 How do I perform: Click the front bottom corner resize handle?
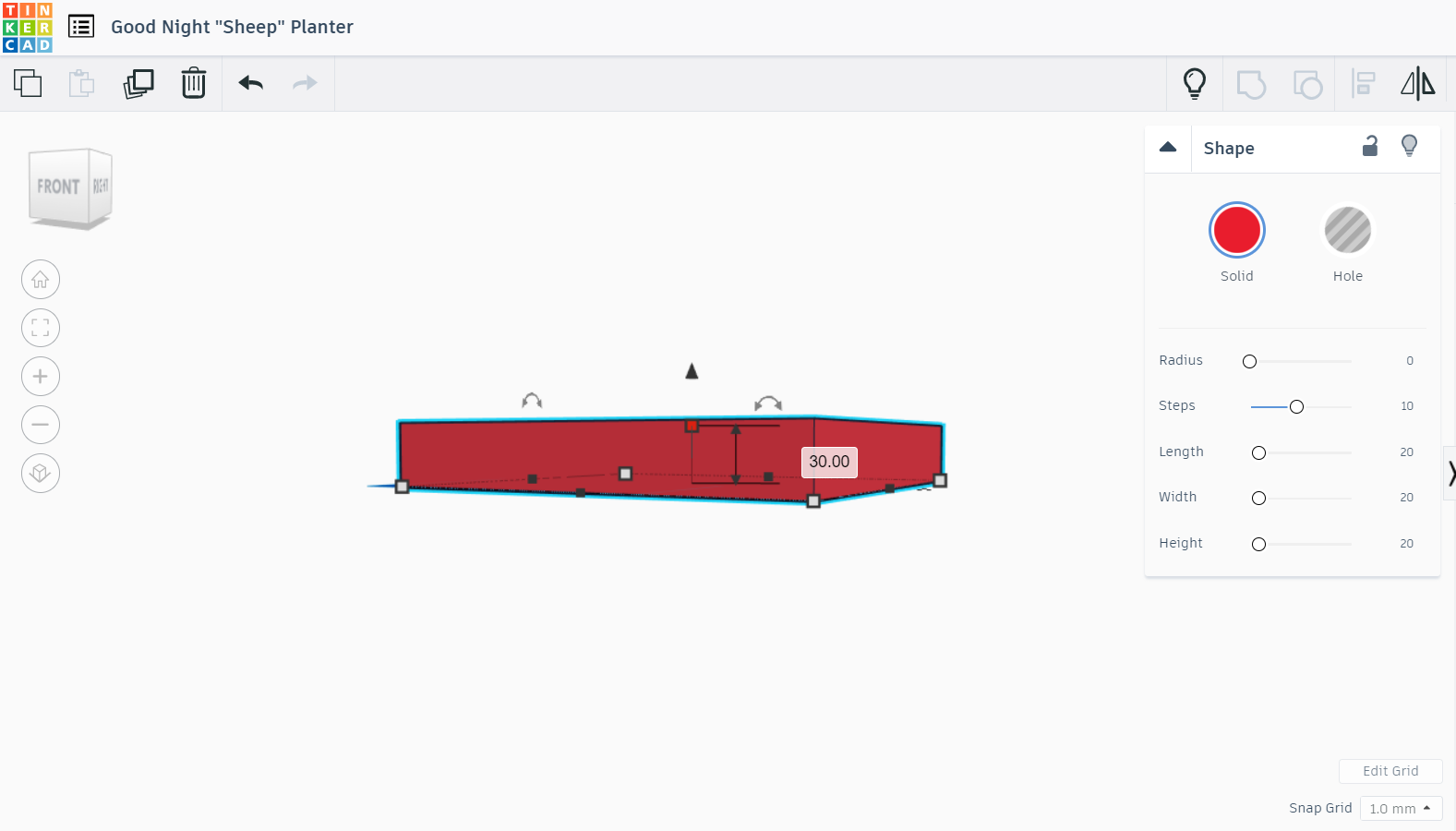tap(813, 501)
